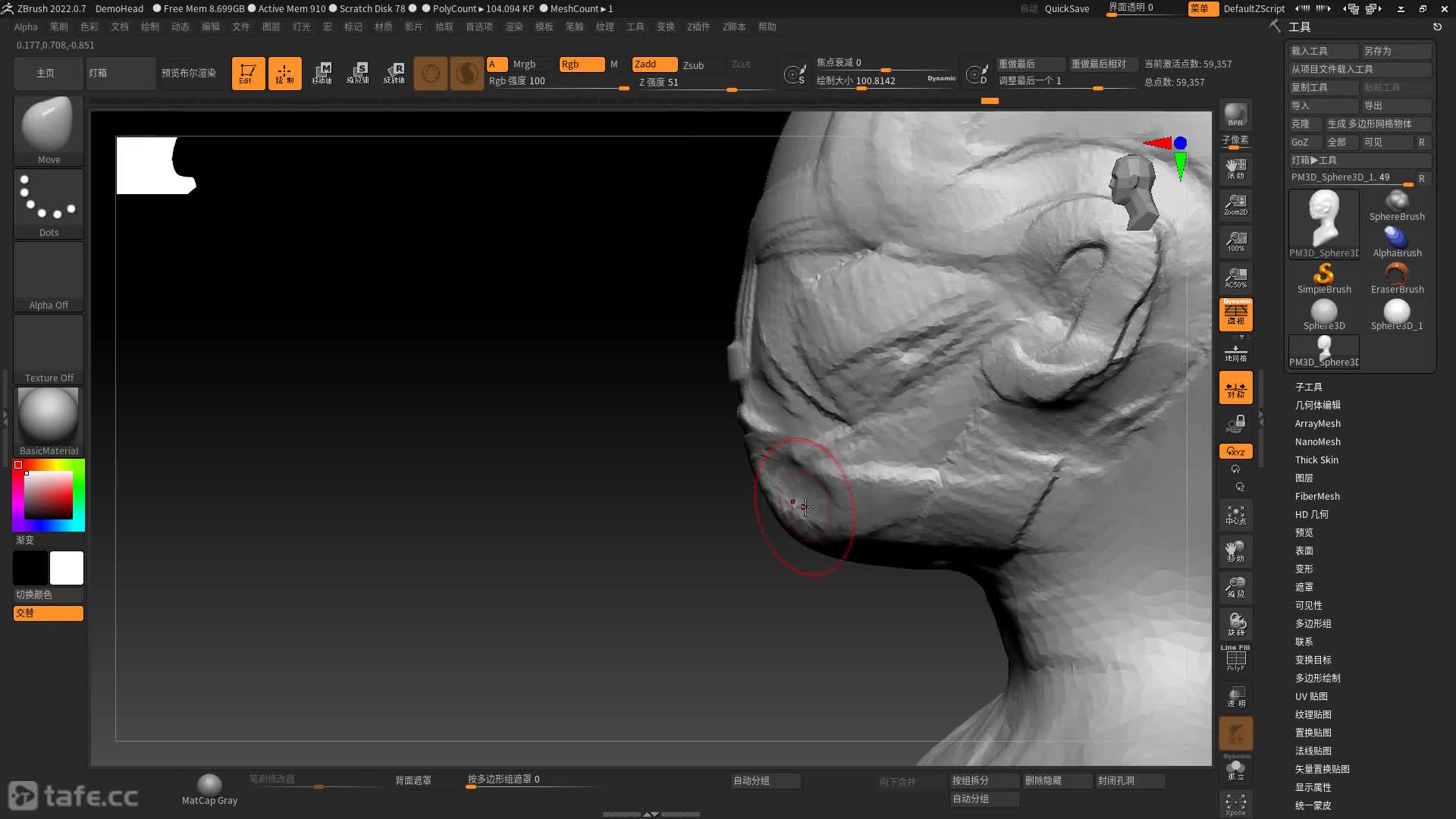
Task: Toggle Zsub sculpt mode
Action: (x=693, y=65)
